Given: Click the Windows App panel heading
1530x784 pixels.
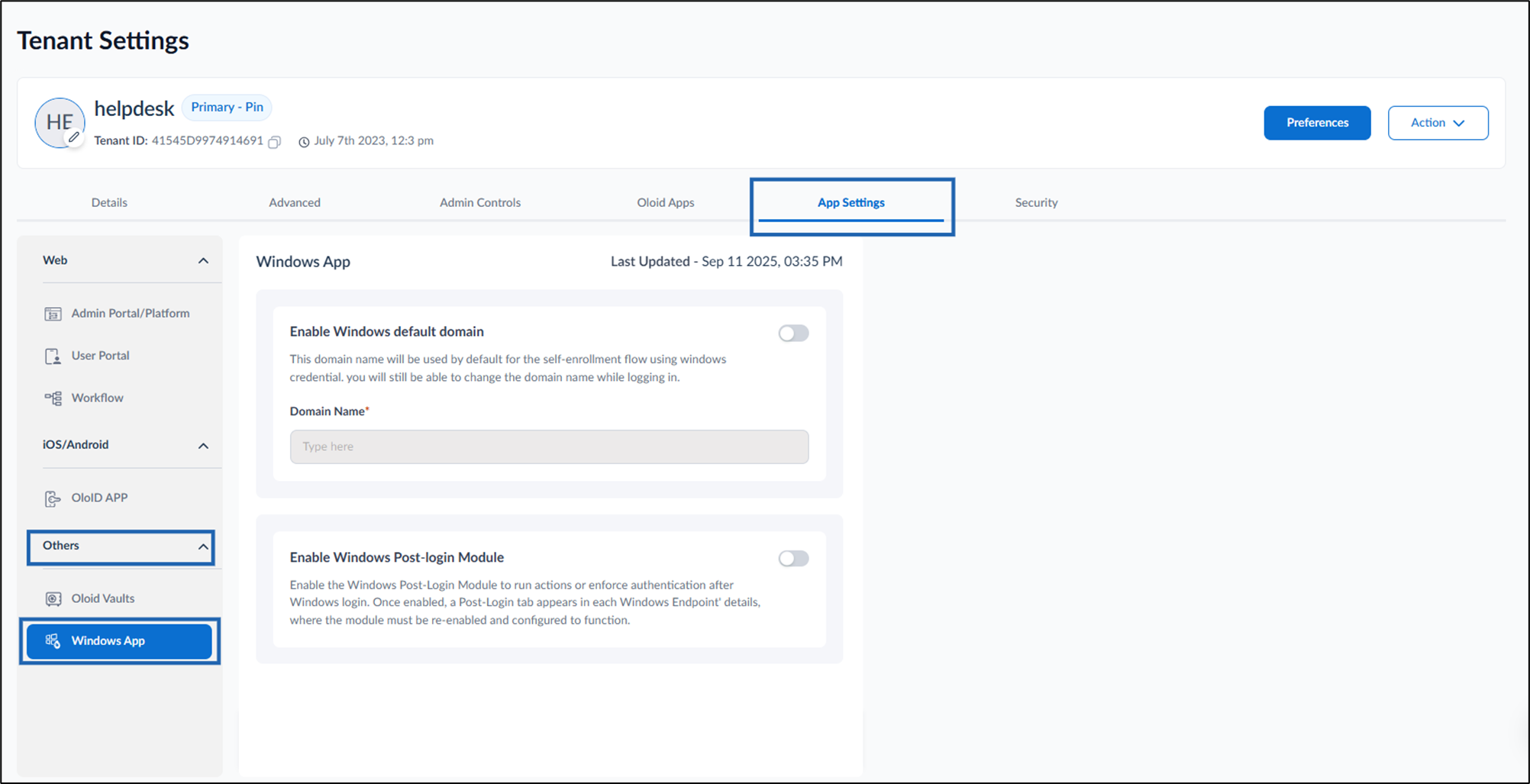Looking at the screenshot, I should (303, 261).
